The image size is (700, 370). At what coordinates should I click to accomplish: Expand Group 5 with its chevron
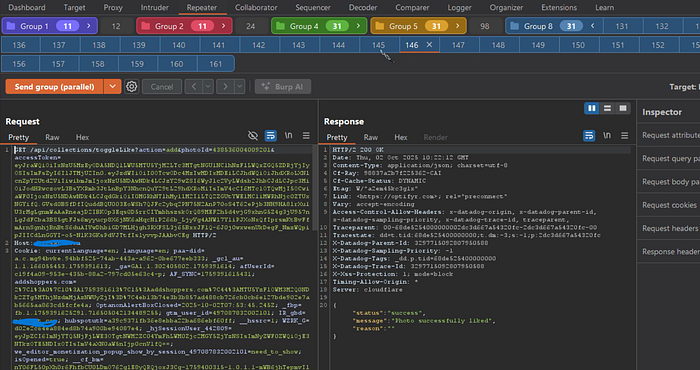tap(458, 26)
